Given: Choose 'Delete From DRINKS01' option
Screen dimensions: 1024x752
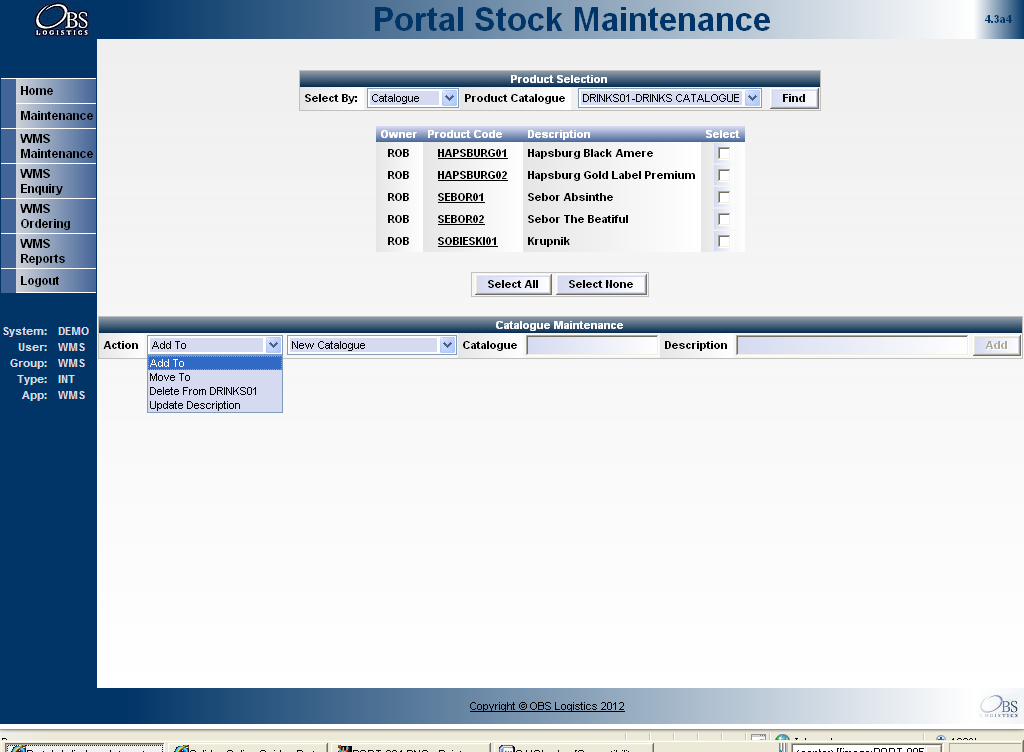Looking at the screenshot, I should tap(215, 391).
